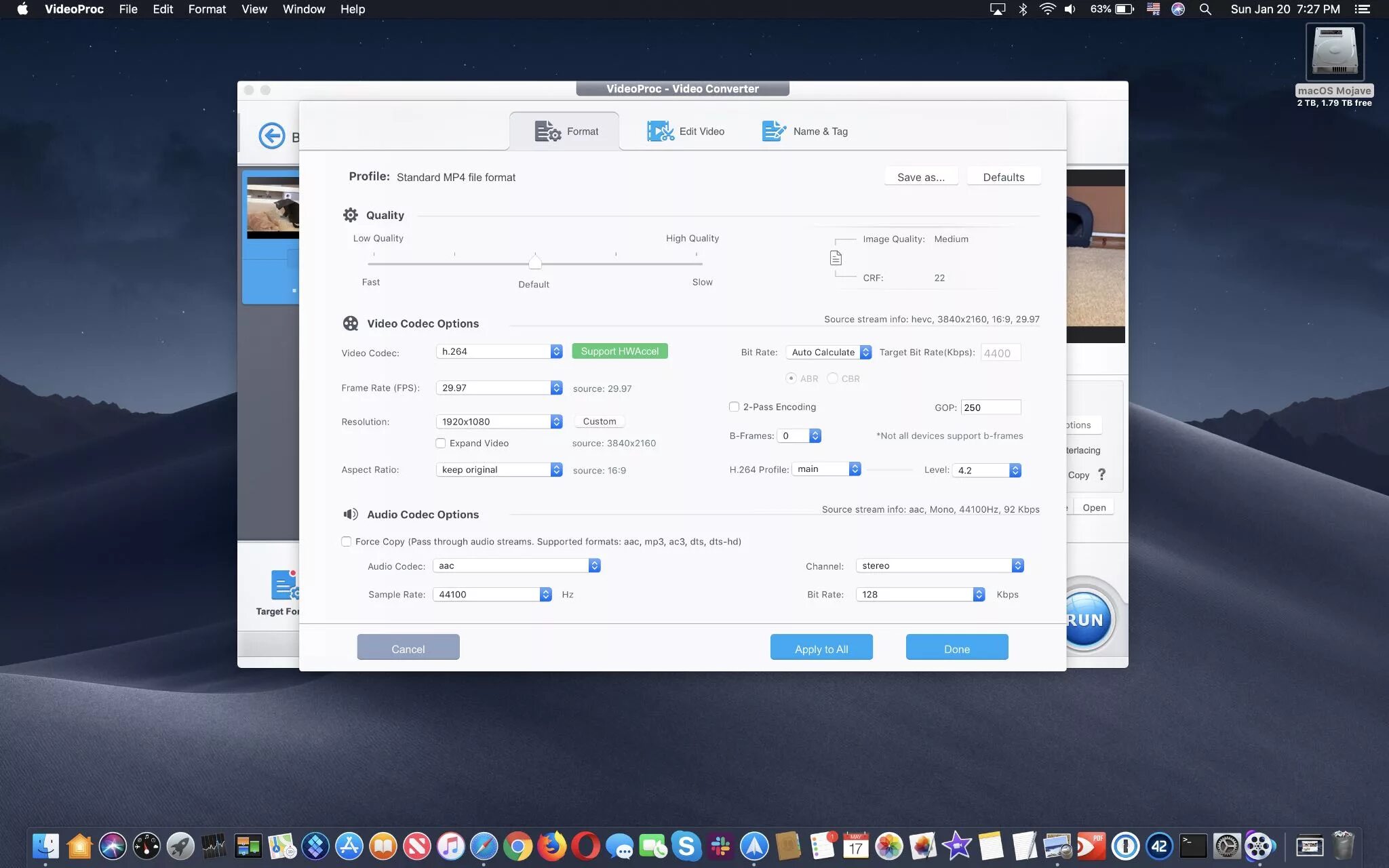The width and height of the screenshot is (1389, 868).
Task: Open the Name & Tag tab
Action: click(x=805, y=132)
